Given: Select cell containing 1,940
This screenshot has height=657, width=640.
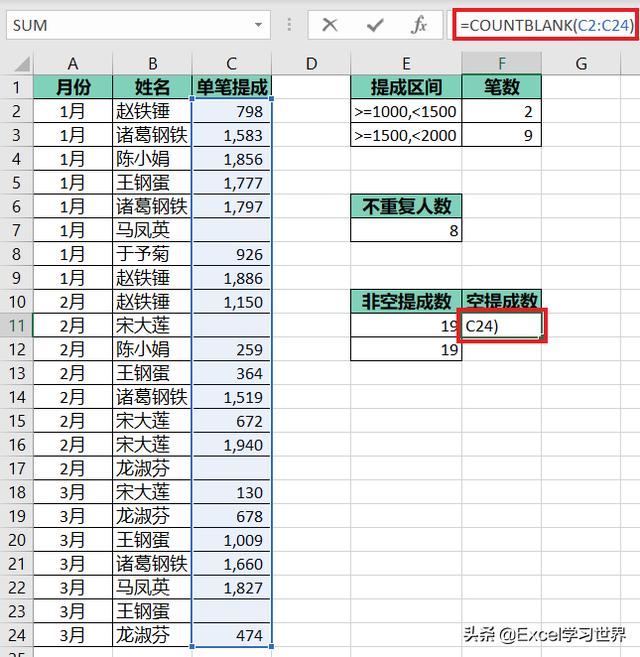Looking at the screenshot, I should [x=232, y=445].
